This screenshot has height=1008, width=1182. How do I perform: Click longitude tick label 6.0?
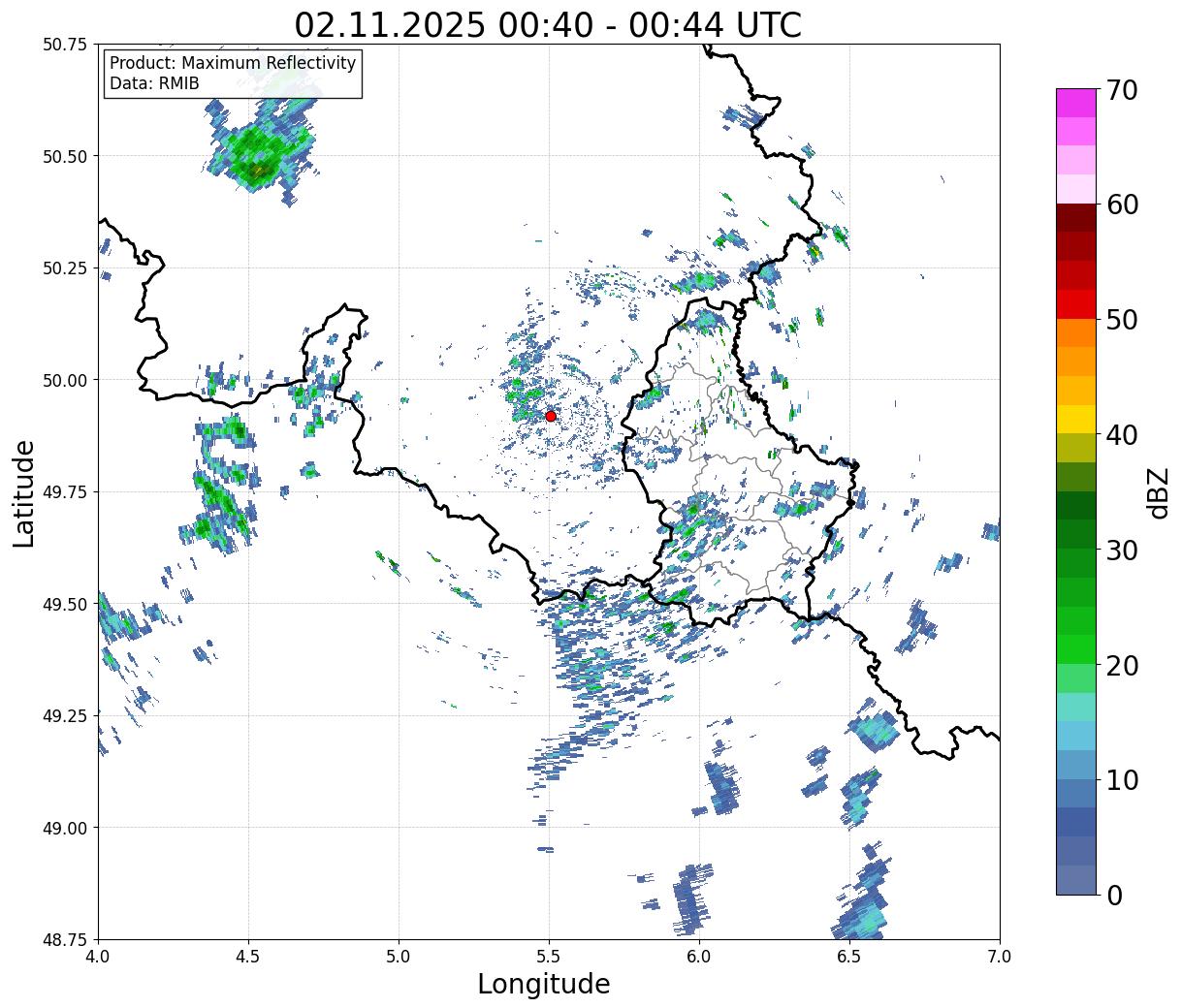click(x=699, y=956)
